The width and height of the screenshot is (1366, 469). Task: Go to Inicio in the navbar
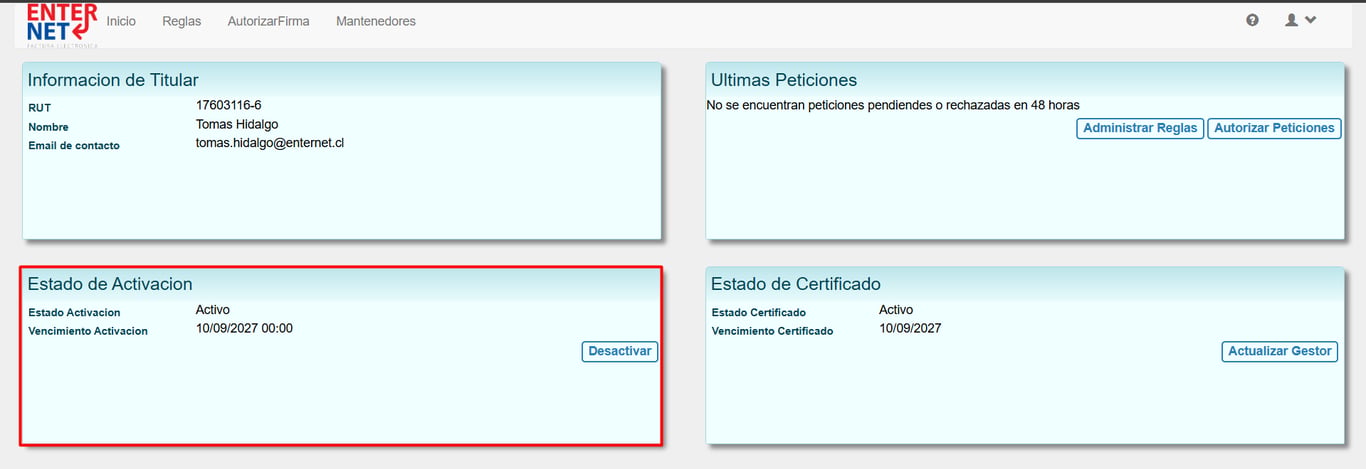tap(121, 21)
